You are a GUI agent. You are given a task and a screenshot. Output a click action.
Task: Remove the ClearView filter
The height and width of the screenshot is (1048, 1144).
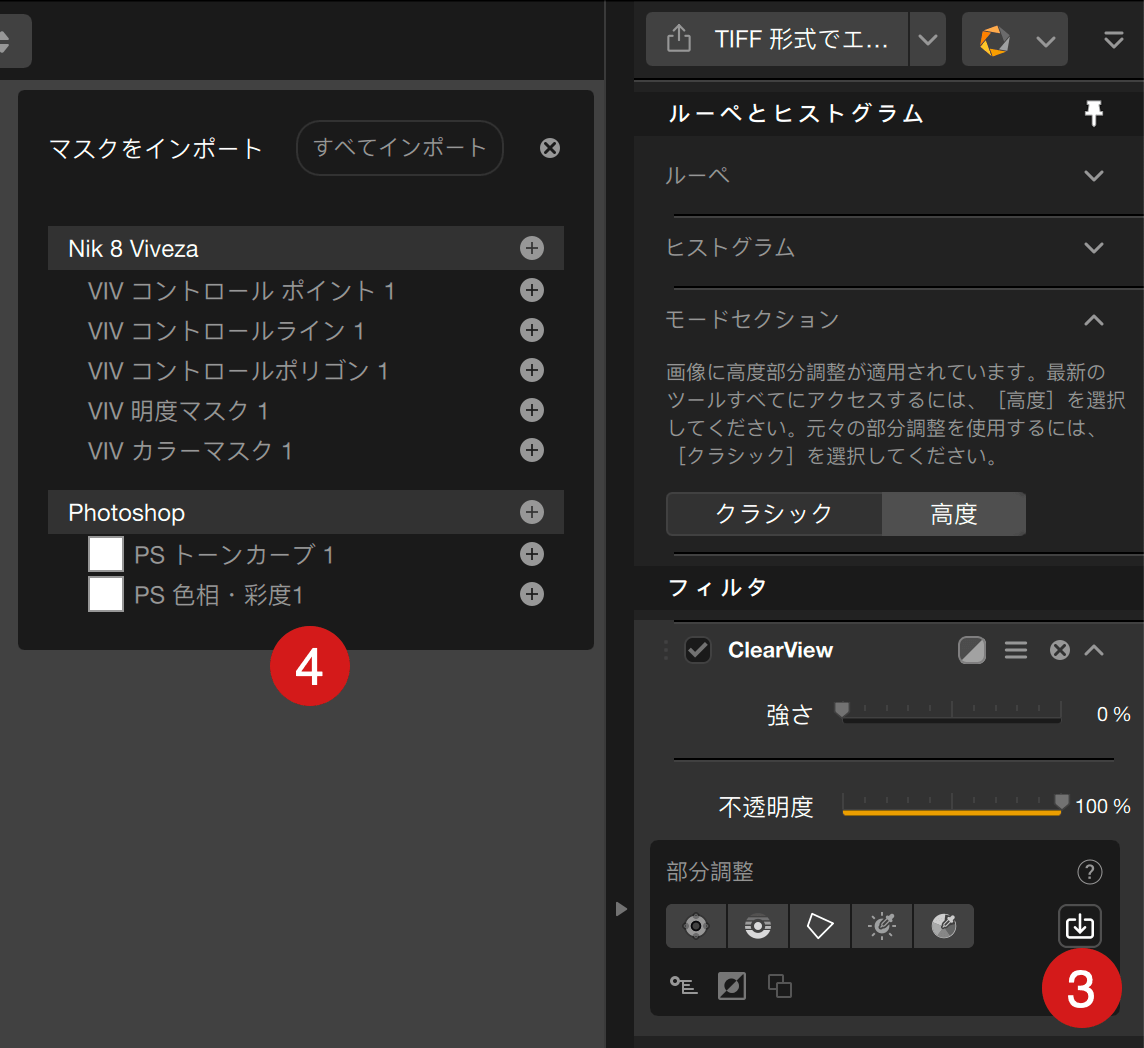[x=1060, y=650]
